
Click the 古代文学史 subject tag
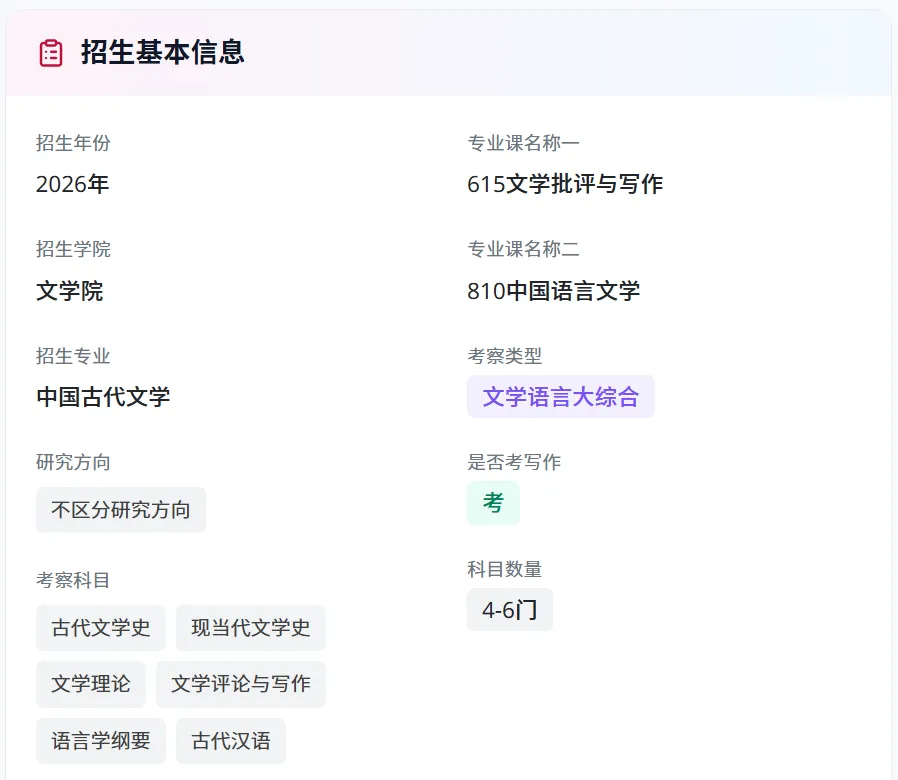click(x=101, y=628)
